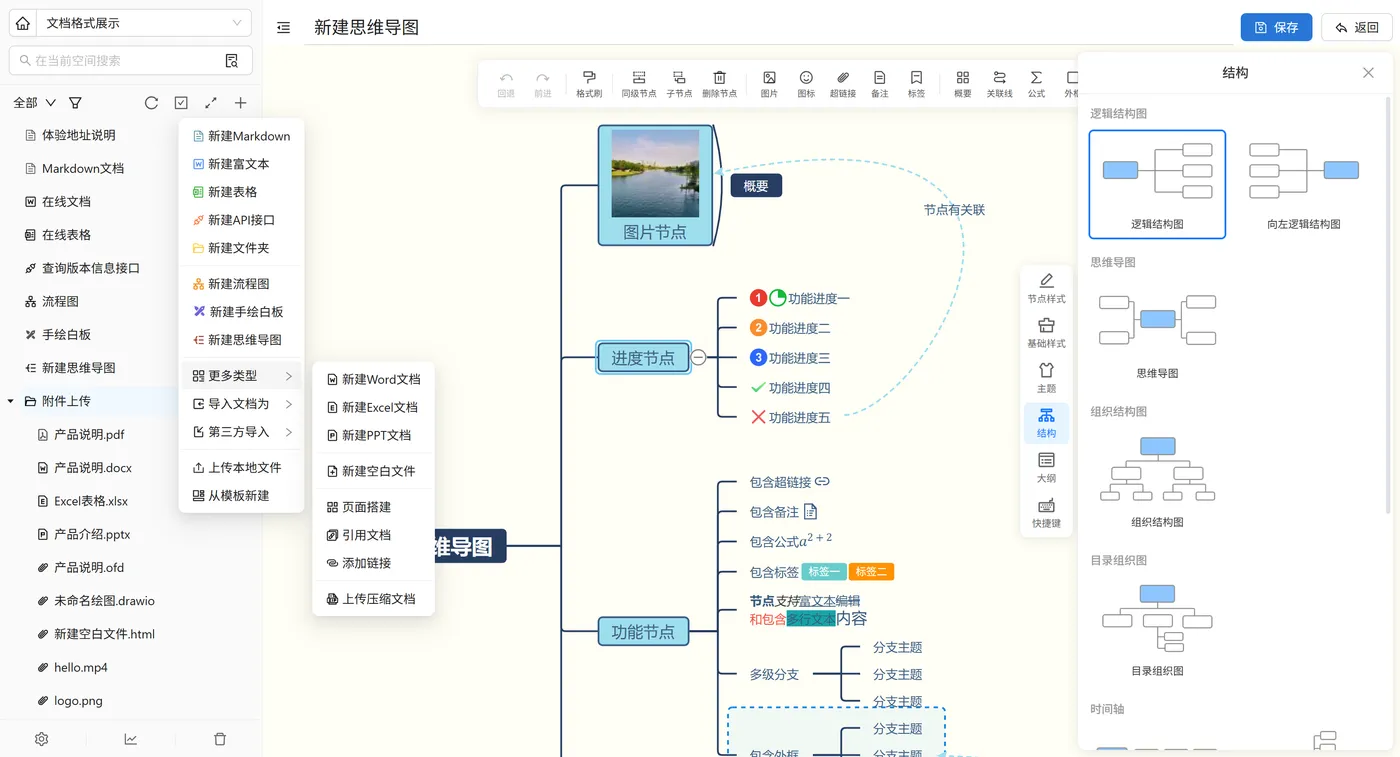The width and height of the screenshot is (1400, 757).
Task: Select the 组织结构图 layout thumbnail
Action: (1157, 482)
